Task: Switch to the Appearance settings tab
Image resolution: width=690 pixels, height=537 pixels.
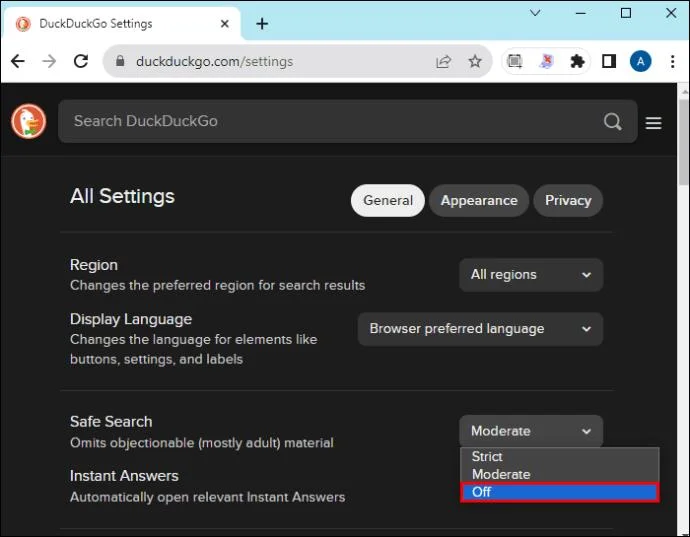Action: [479, 201]
